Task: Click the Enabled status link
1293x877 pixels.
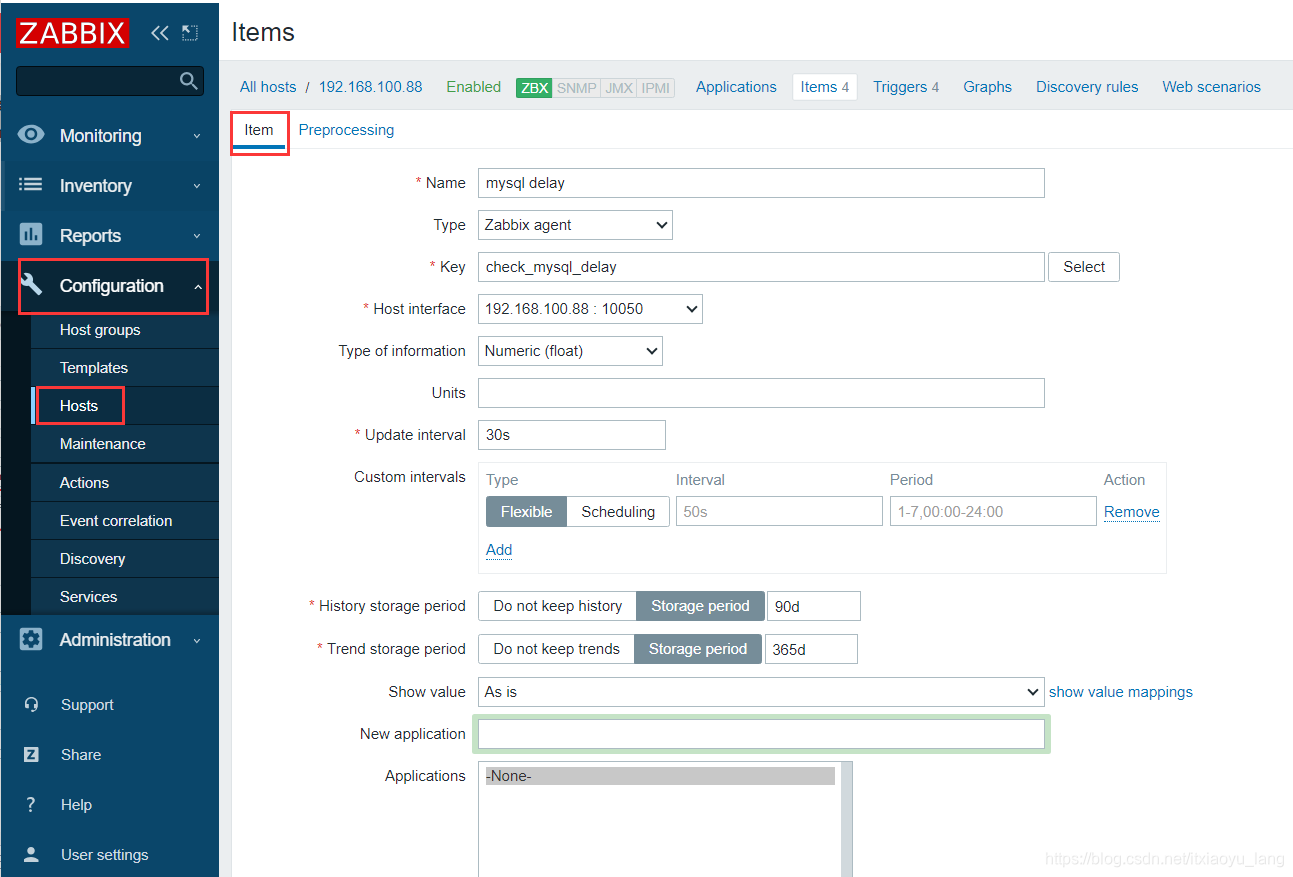Action: point(473,87)
